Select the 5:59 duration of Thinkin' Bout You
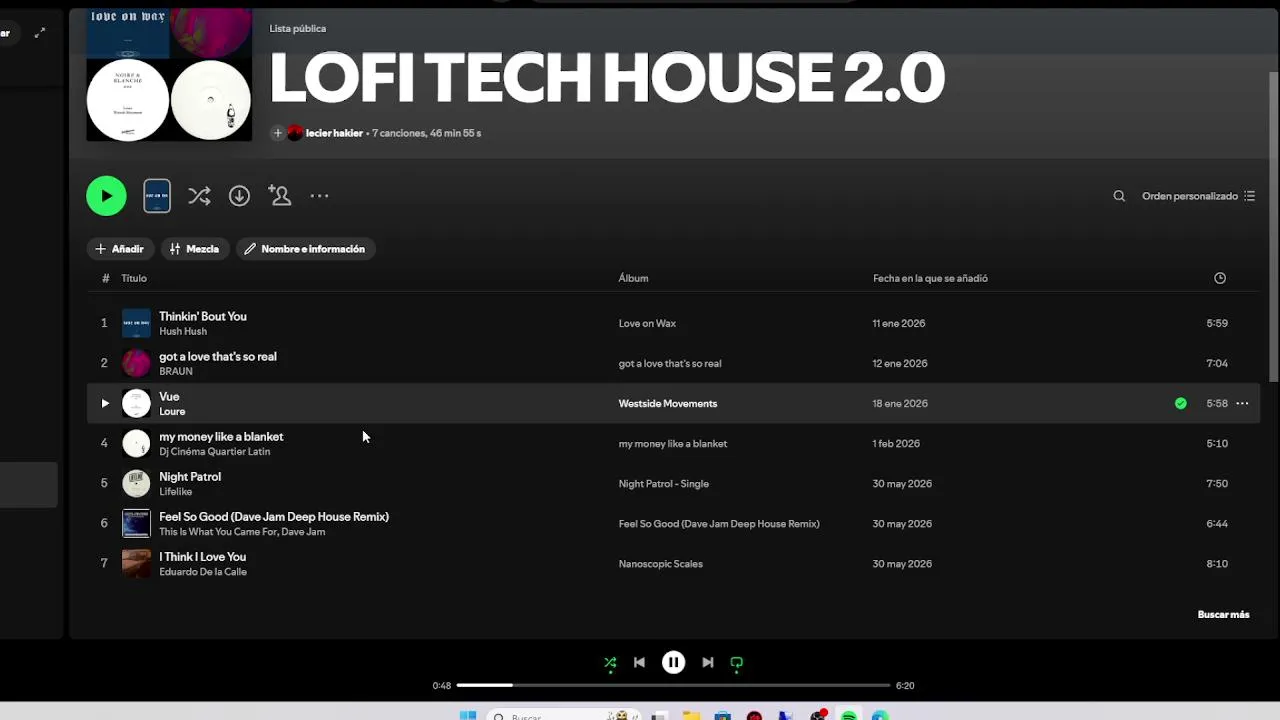1280x720 pixels. tap(1217, 323)
